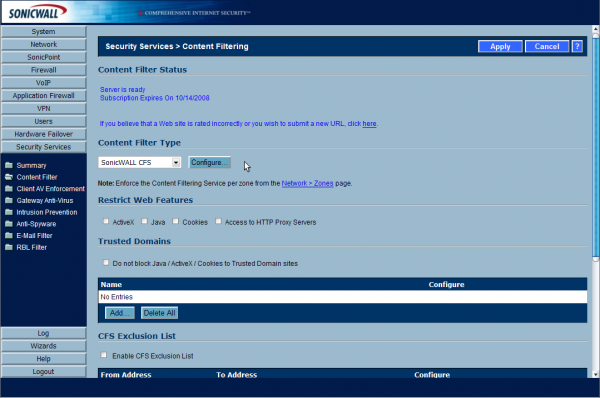Click the scrollbar down arrow
The width and height of the screenshot is (600, 398).
pyautogui.click(x=595, y=374)
